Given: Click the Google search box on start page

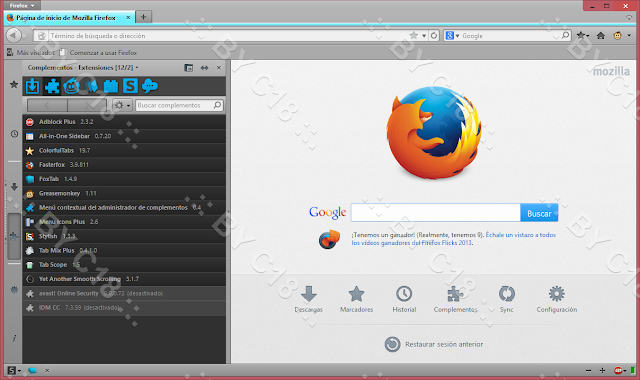Looking at the screenshot, I should coord(436,213).
